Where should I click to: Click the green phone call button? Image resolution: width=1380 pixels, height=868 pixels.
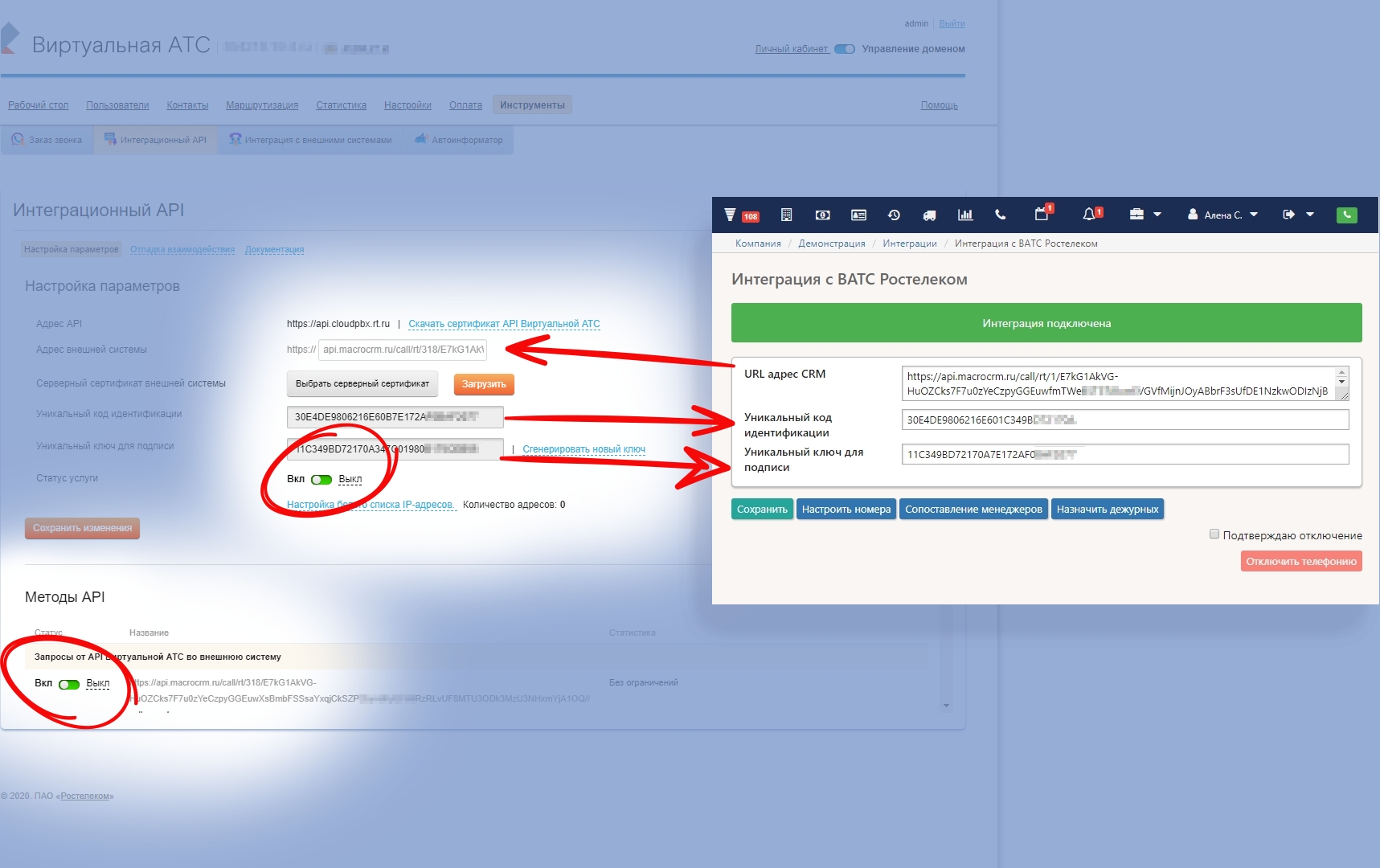tap(1347, 215)
